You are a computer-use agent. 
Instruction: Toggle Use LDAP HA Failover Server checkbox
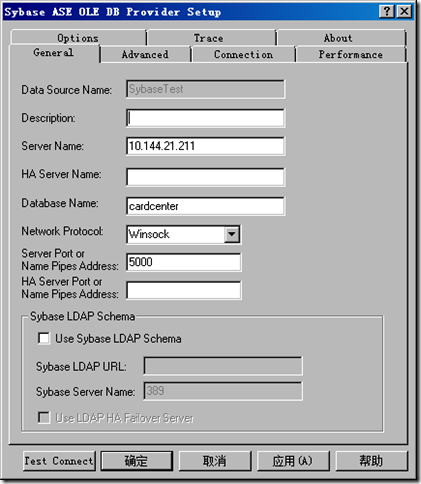[44, 417]
